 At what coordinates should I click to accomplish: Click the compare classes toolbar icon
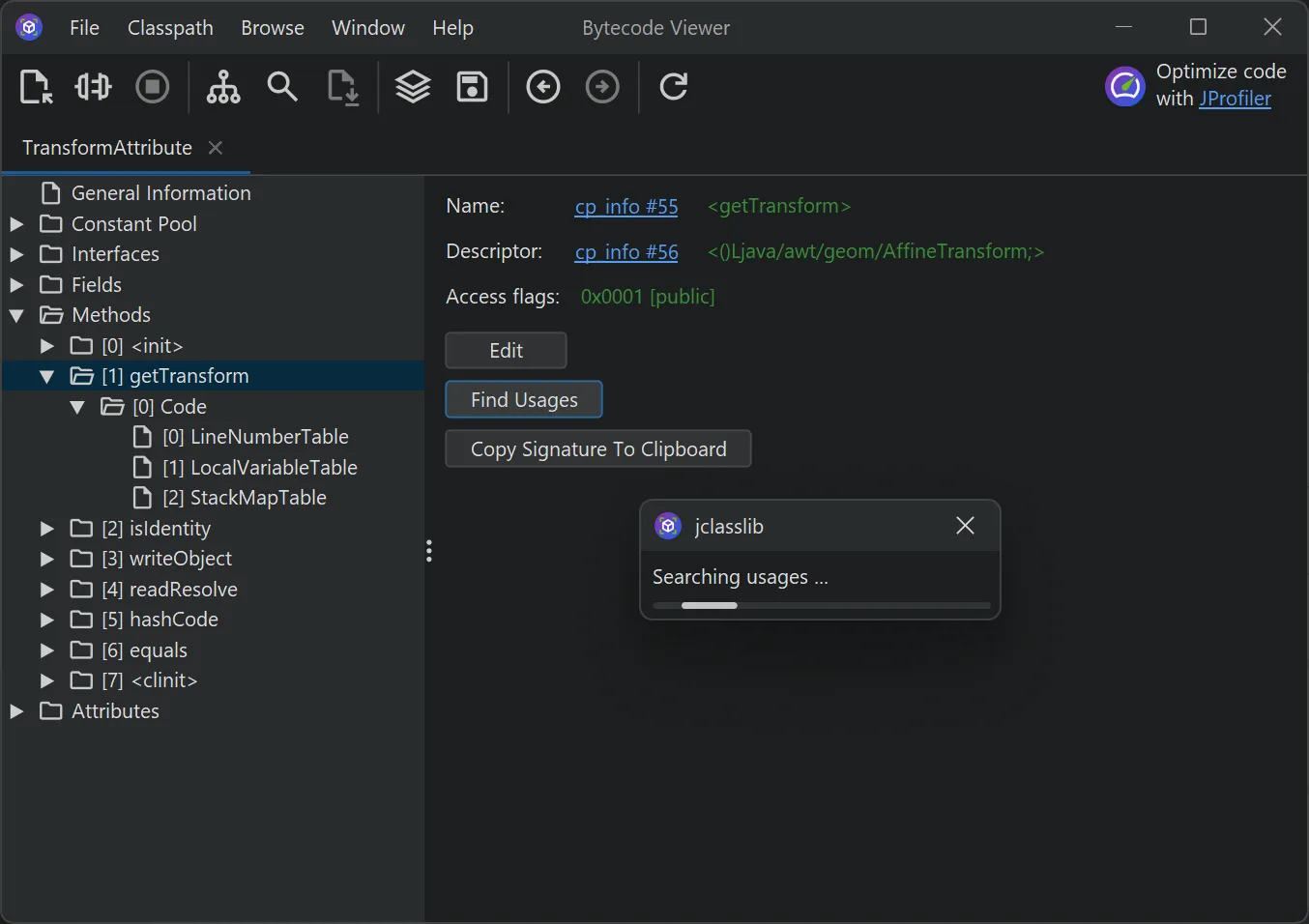93,87
